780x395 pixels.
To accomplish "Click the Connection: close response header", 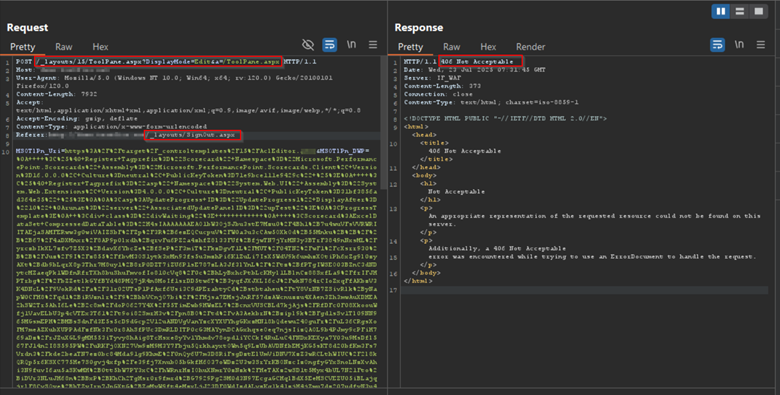I will tap(438, 94).
